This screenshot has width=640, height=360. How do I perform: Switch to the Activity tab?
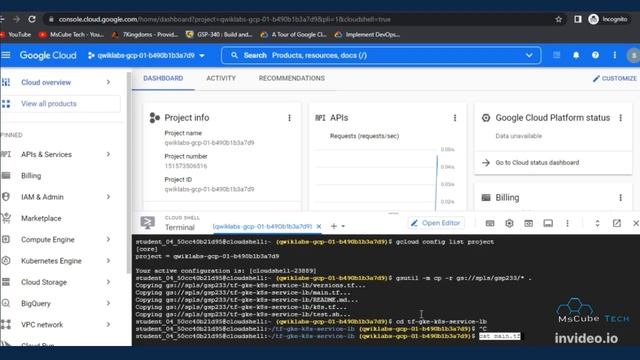point(221,78)
